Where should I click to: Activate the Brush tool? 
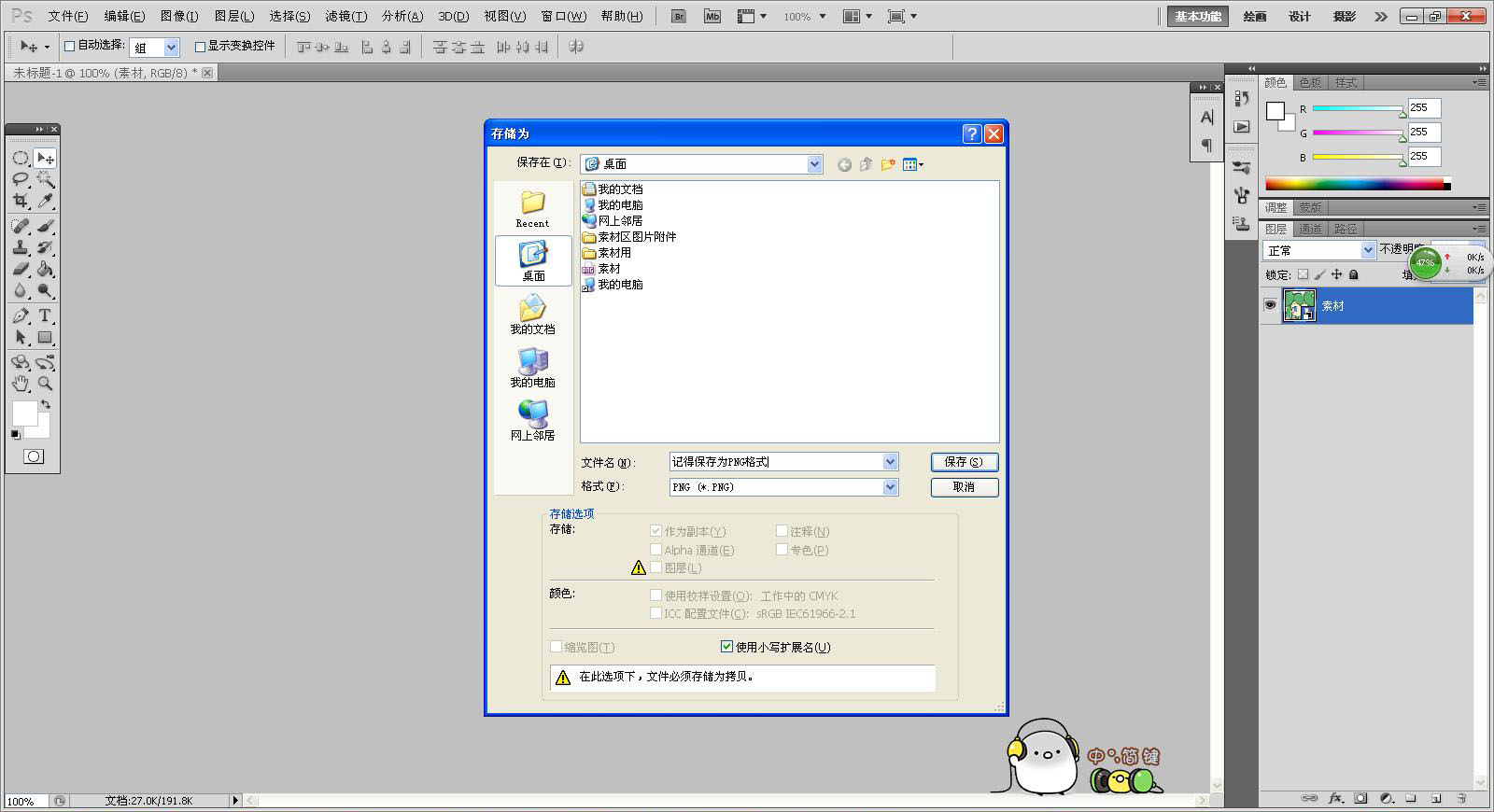45,226
